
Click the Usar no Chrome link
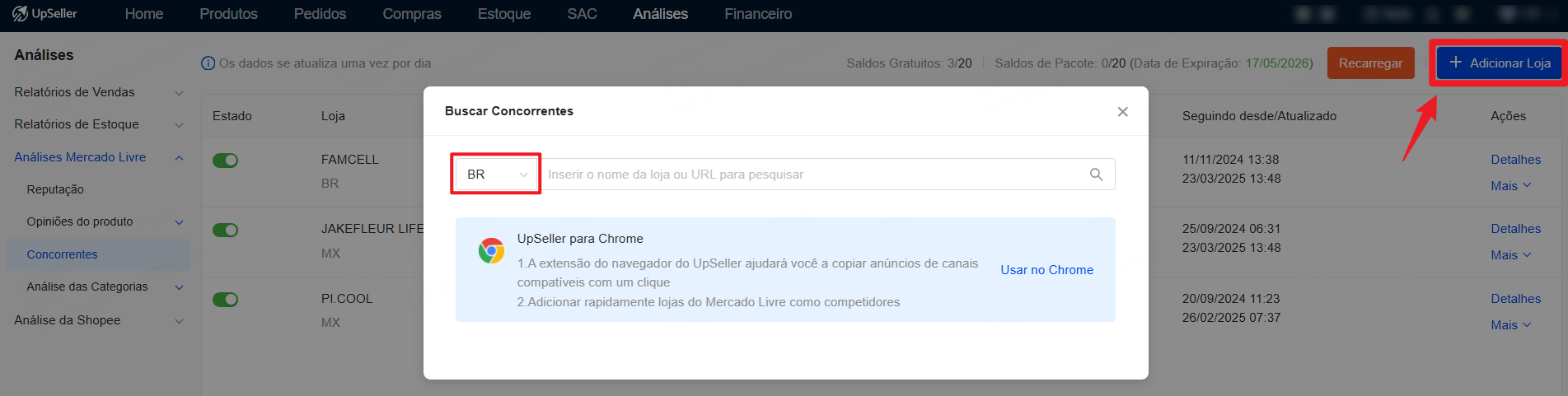click(1046, 270)
